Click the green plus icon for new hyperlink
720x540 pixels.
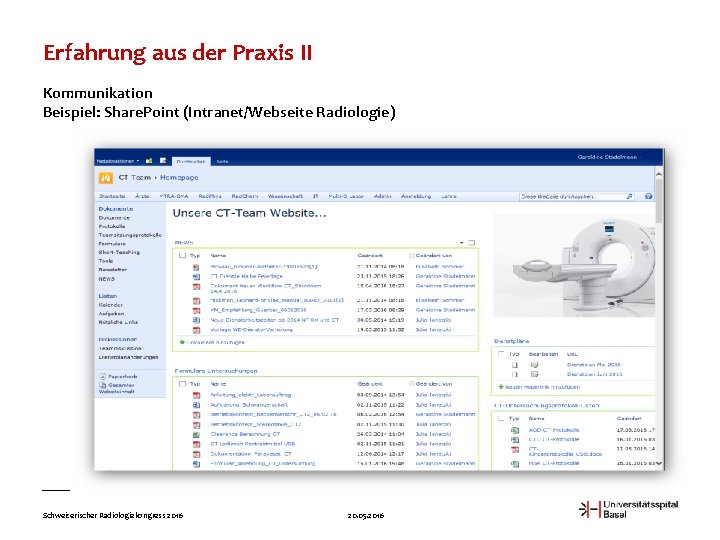[x=501, y=387]
